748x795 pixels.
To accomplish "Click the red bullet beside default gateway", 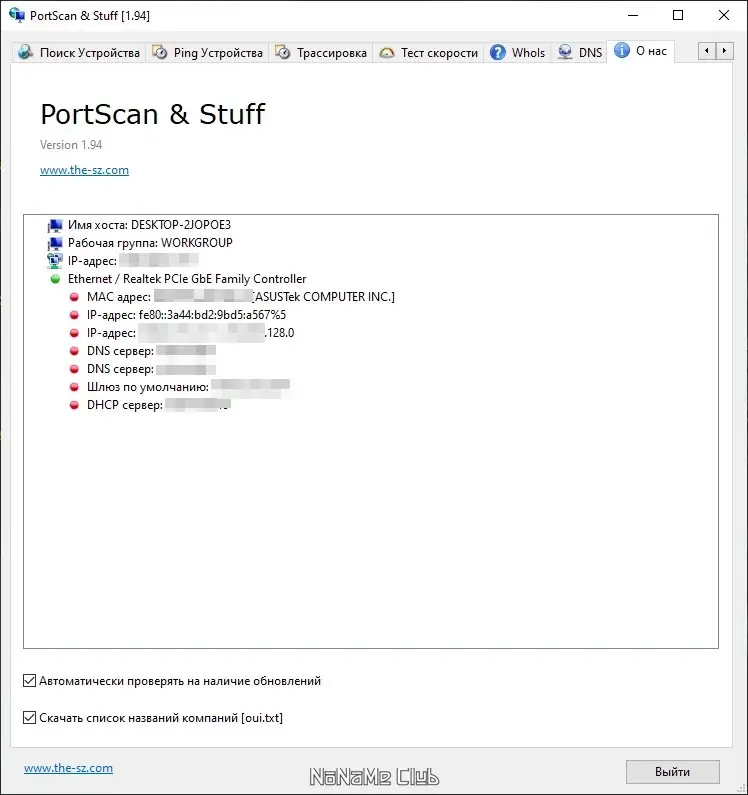I will (74, 388).
